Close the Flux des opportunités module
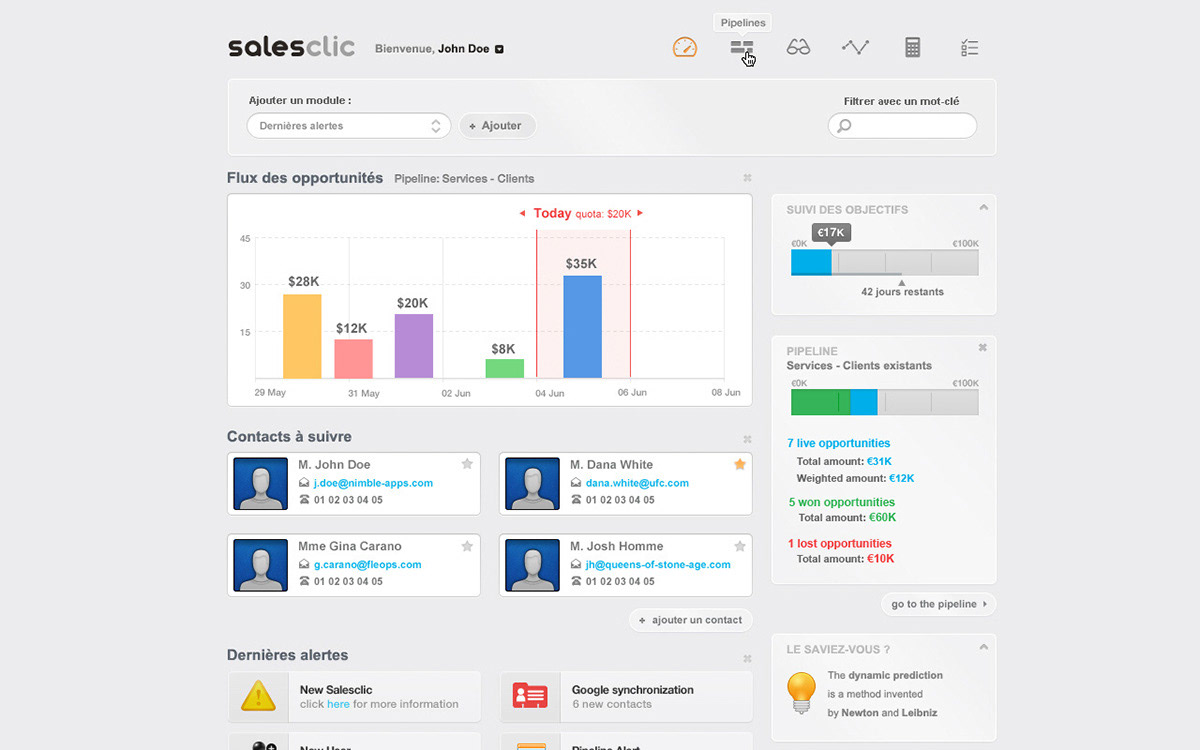This screenshot has width=1200, height=750. [x=747, y=178]
